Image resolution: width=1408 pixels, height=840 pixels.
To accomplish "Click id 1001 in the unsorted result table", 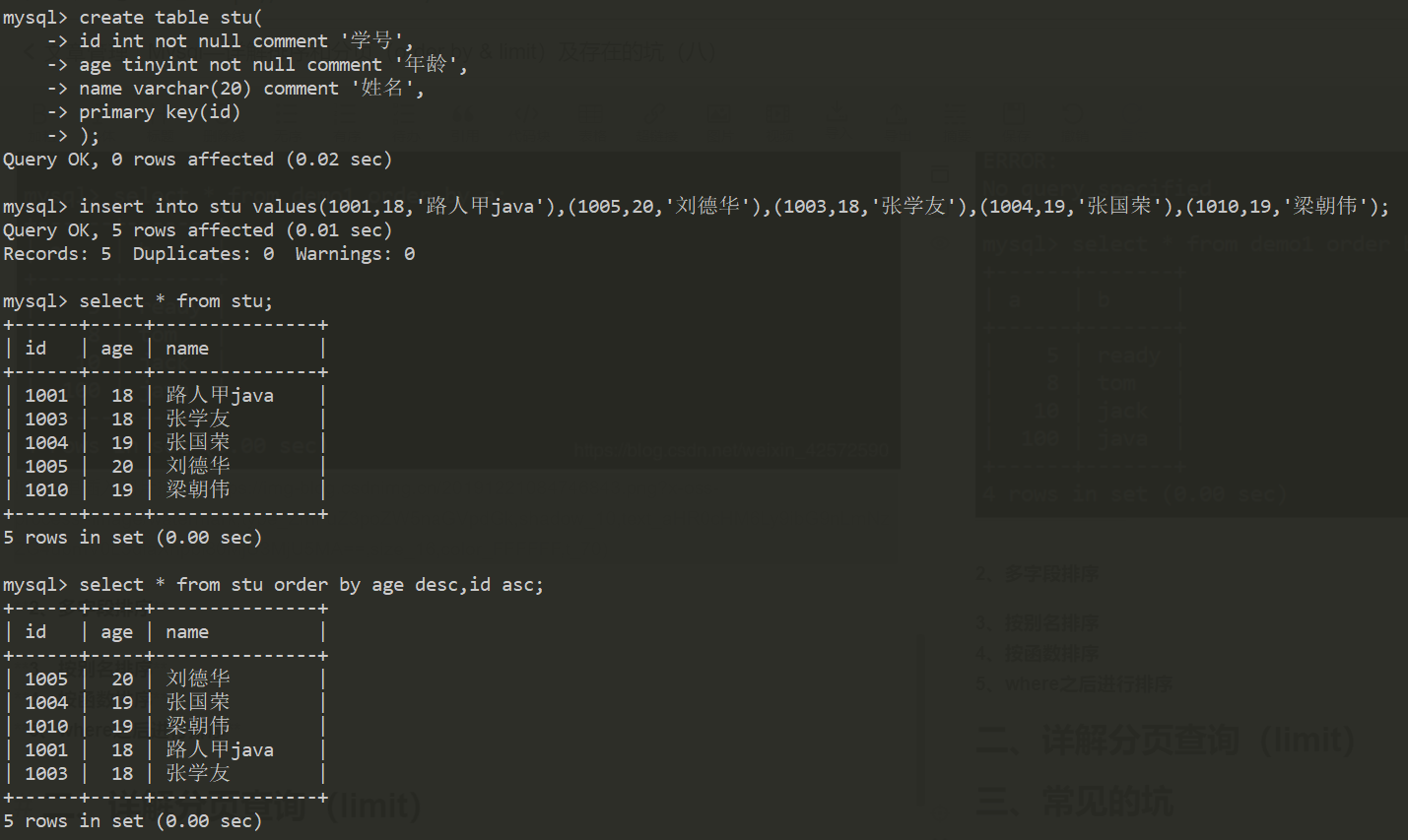I will (x=46, y=396).
